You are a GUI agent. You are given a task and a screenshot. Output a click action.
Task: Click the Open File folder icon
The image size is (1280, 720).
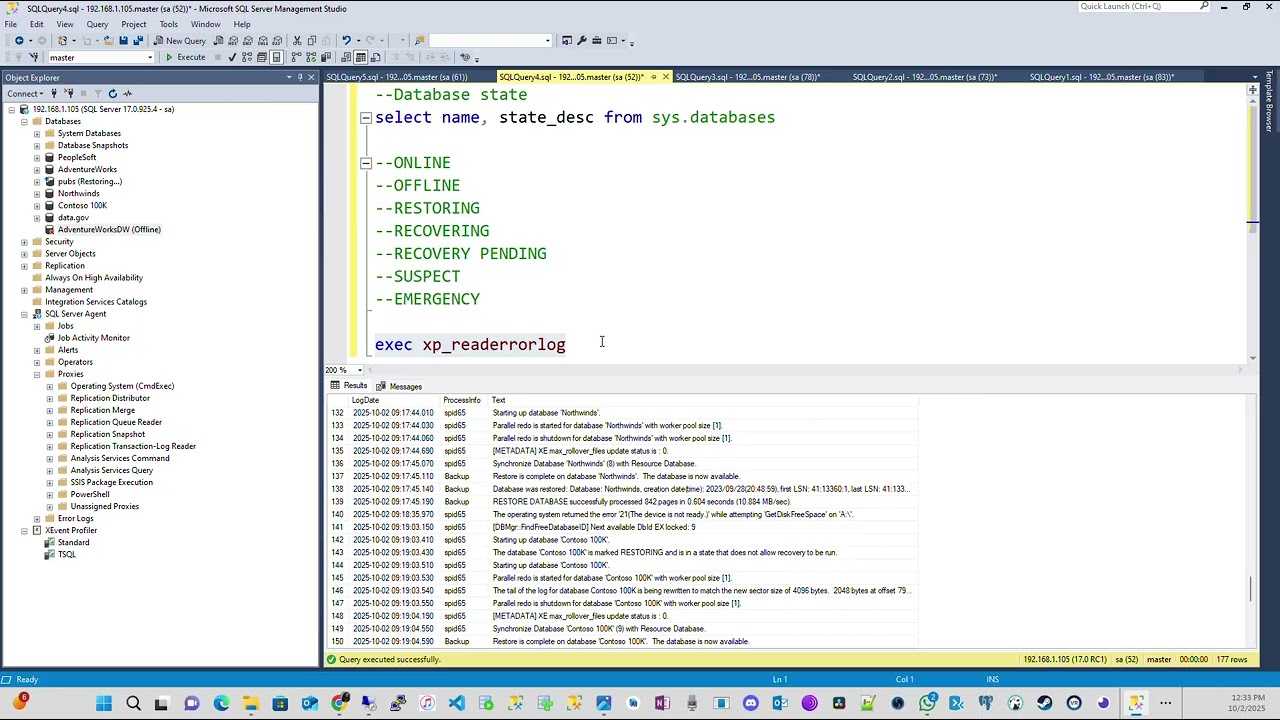[108, 41]
